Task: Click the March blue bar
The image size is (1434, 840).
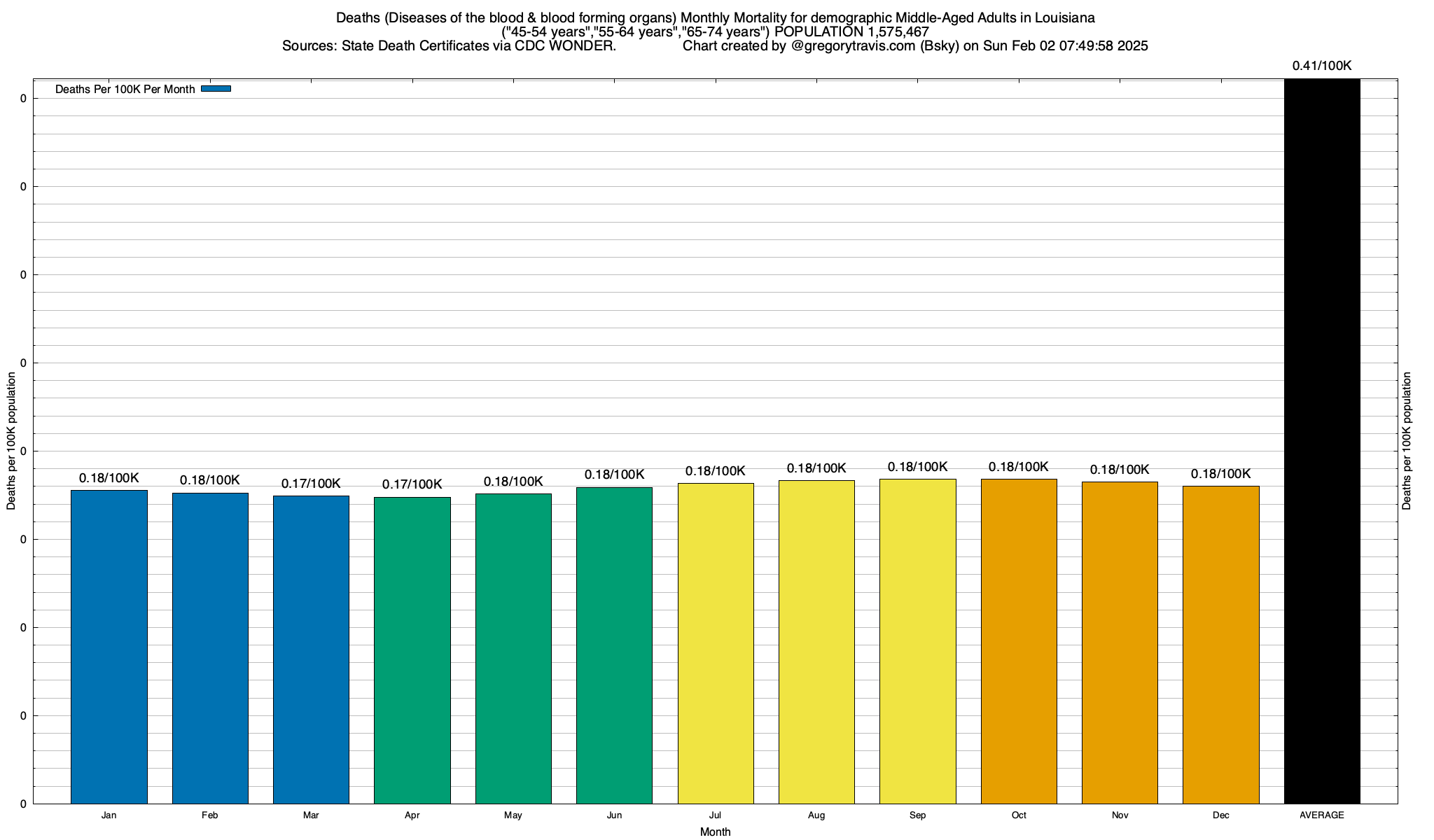Action: coord(311,649)
